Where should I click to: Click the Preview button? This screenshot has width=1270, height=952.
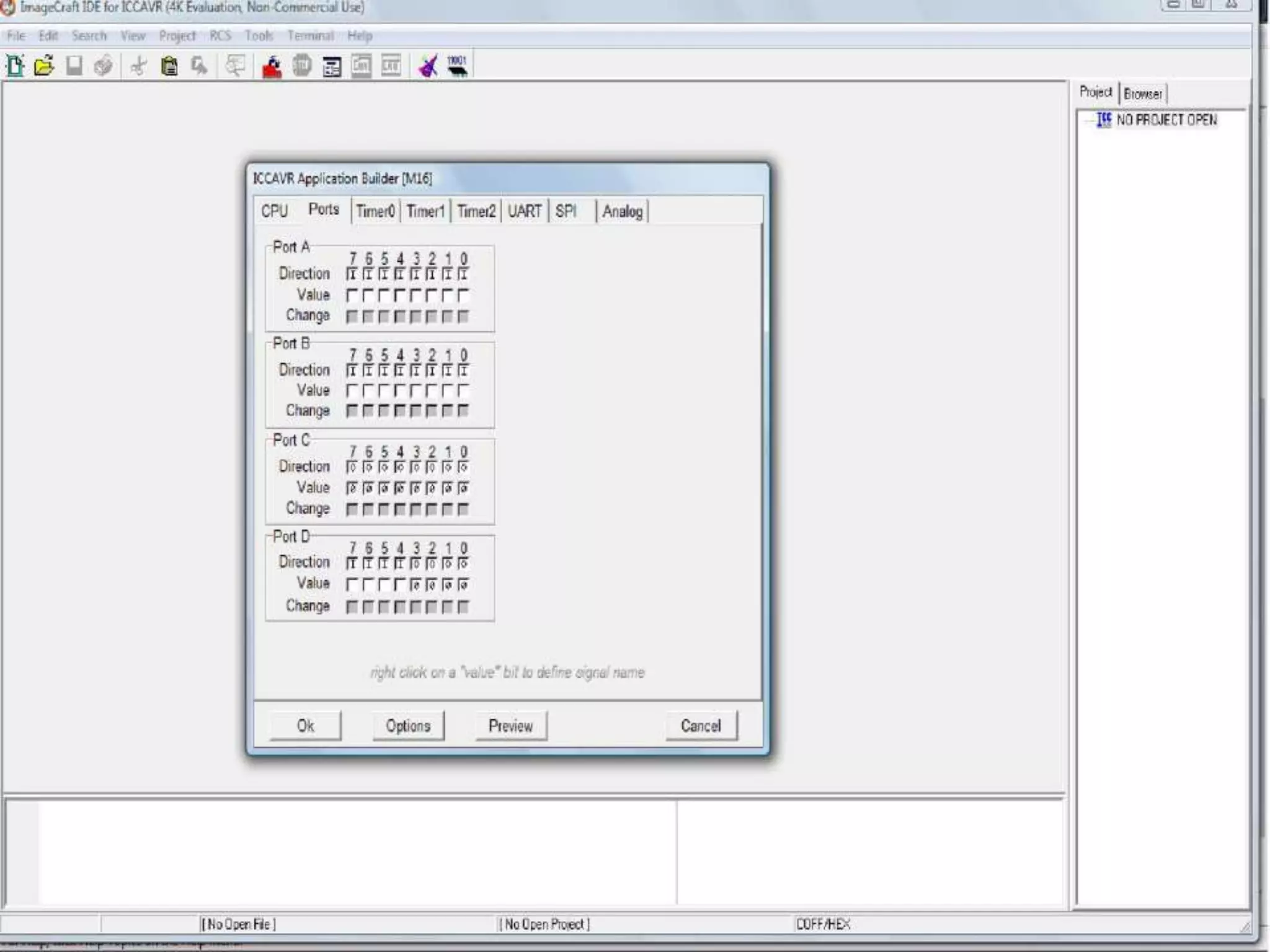click(x=511, y=726)
